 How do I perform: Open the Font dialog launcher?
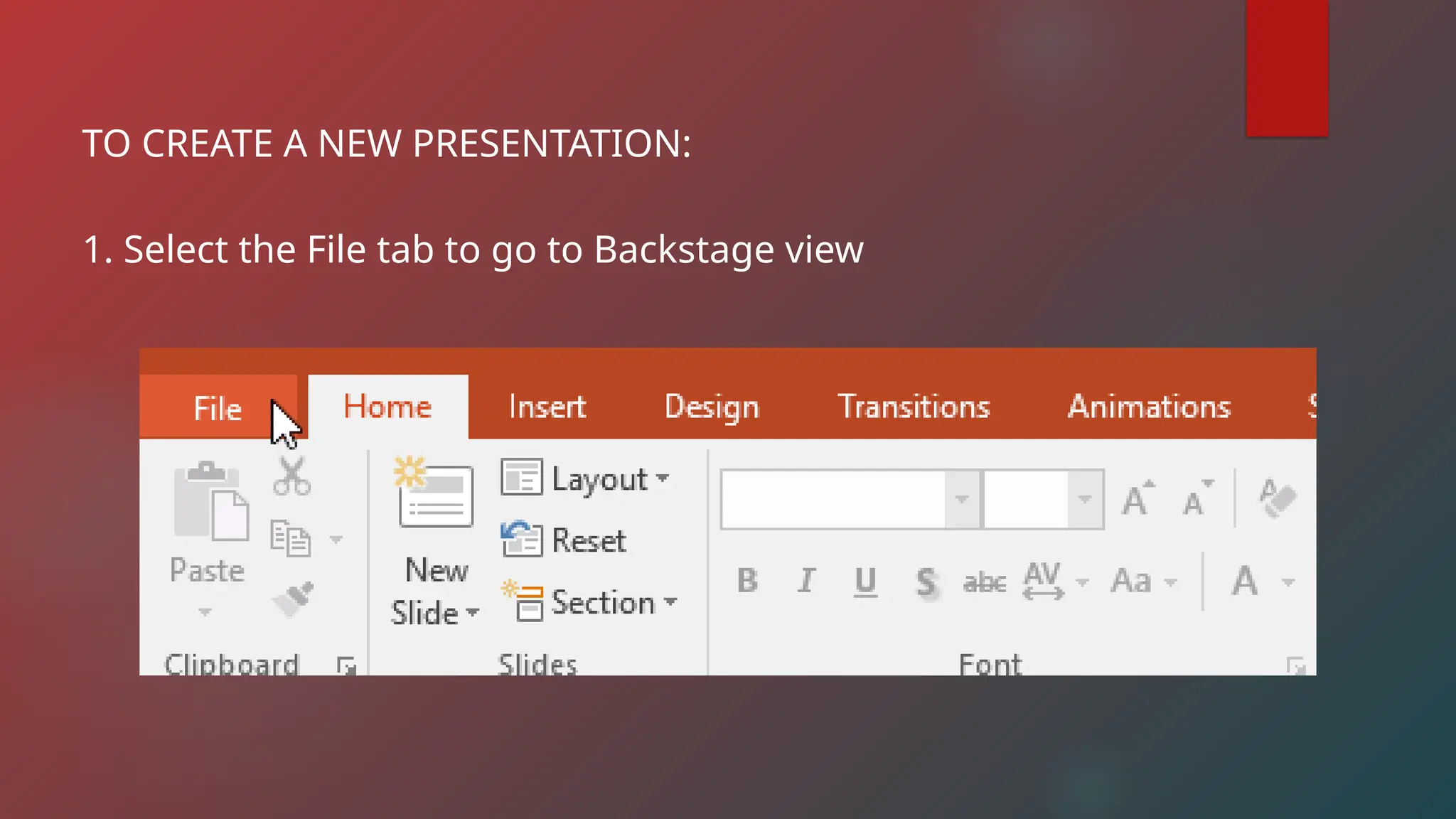[x=1296, y=666]
